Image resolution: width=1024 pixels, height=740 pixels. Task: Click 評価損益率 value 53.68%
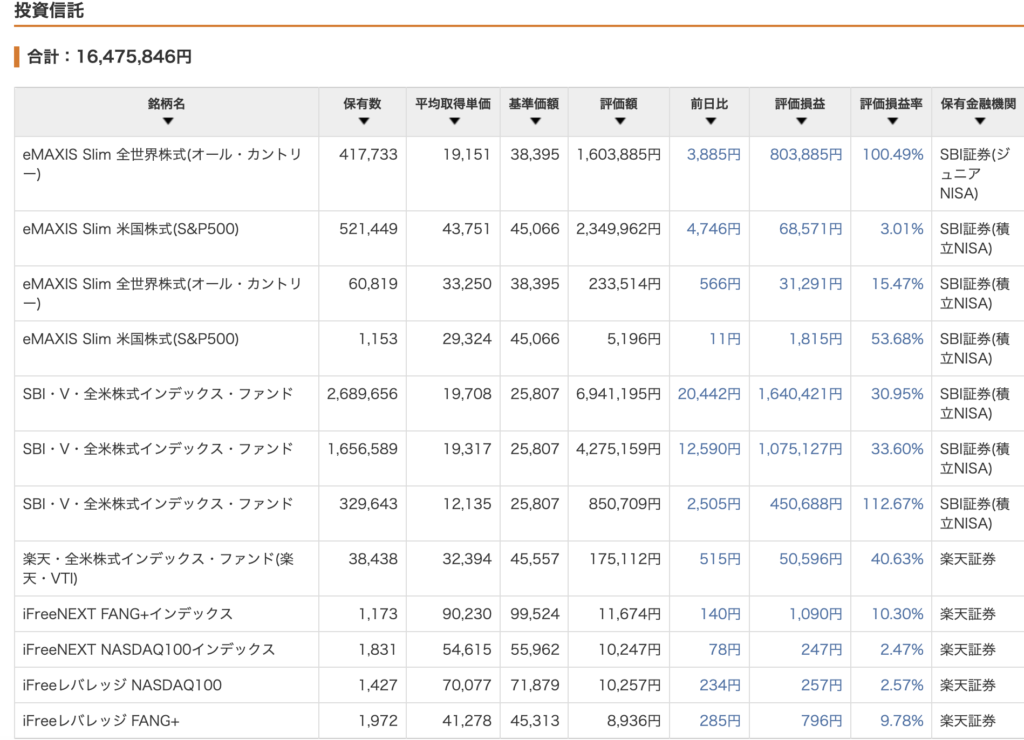click(x=897, y=339)
